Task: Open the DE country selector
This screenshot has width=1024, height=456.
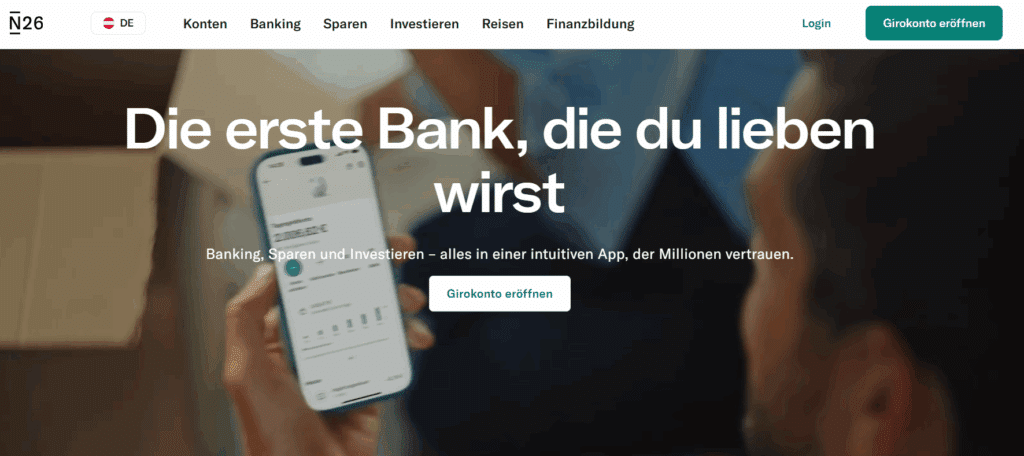Action: pos(118,24)
